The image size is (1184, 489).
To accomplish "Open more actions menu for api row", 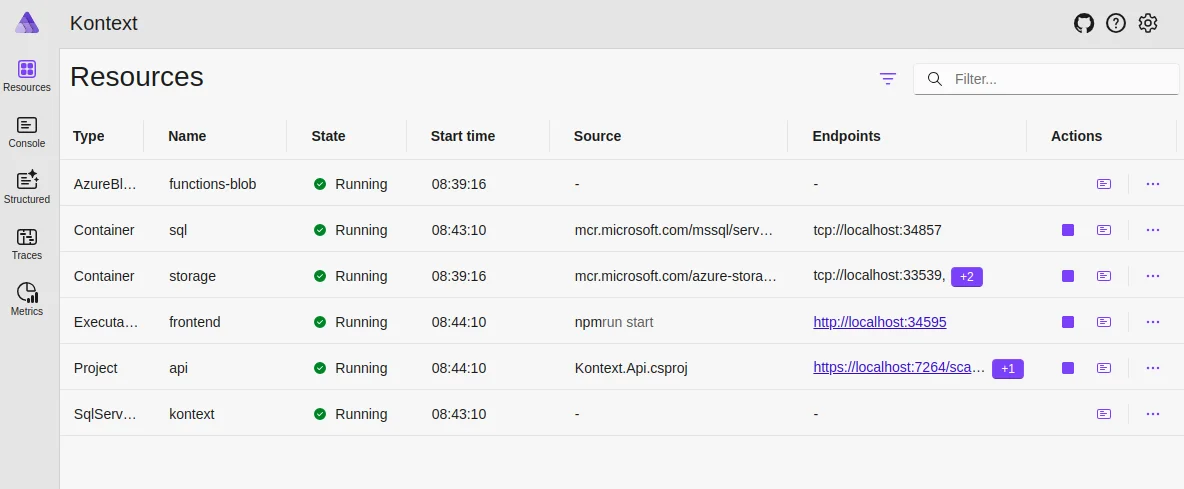I will pyautogui.click(x=1153, y=368).
